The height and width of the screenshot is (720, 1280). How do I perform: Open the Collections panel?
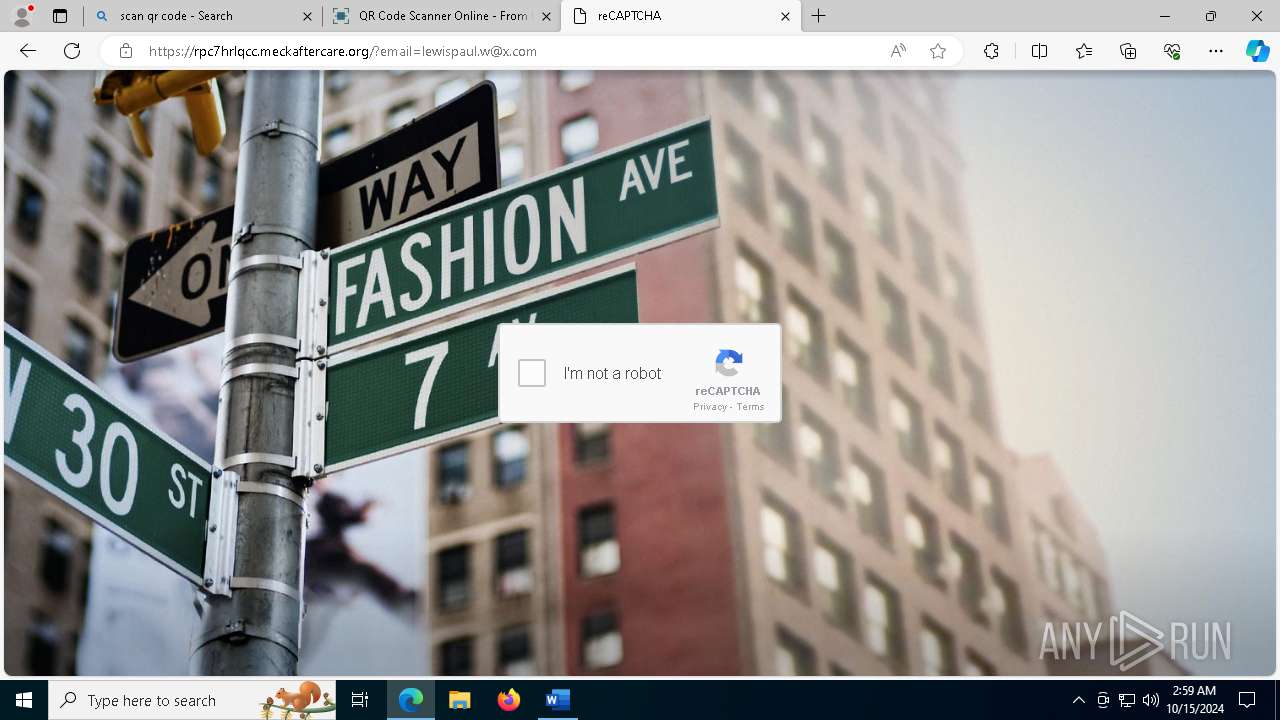1128,51
